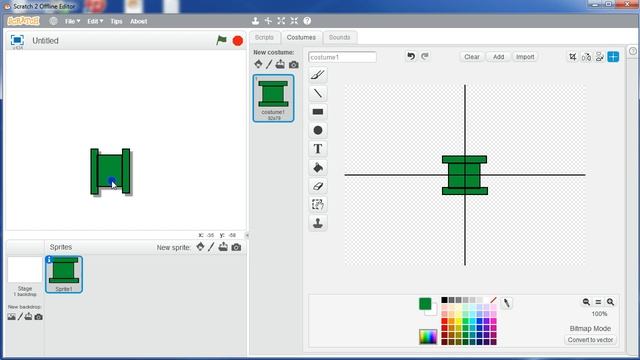The height and width of the screenshot is (360, 640).
Task: Click the red stop button
Action: coord(238,40)
